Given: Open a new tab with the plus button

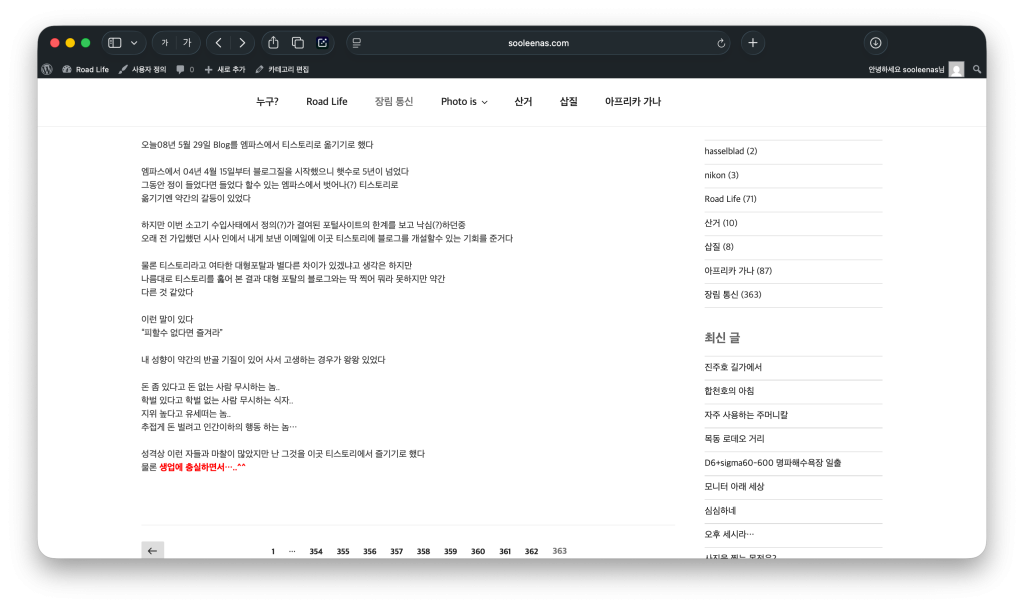Looking at the screenshot, I should (x=753, y=43).
